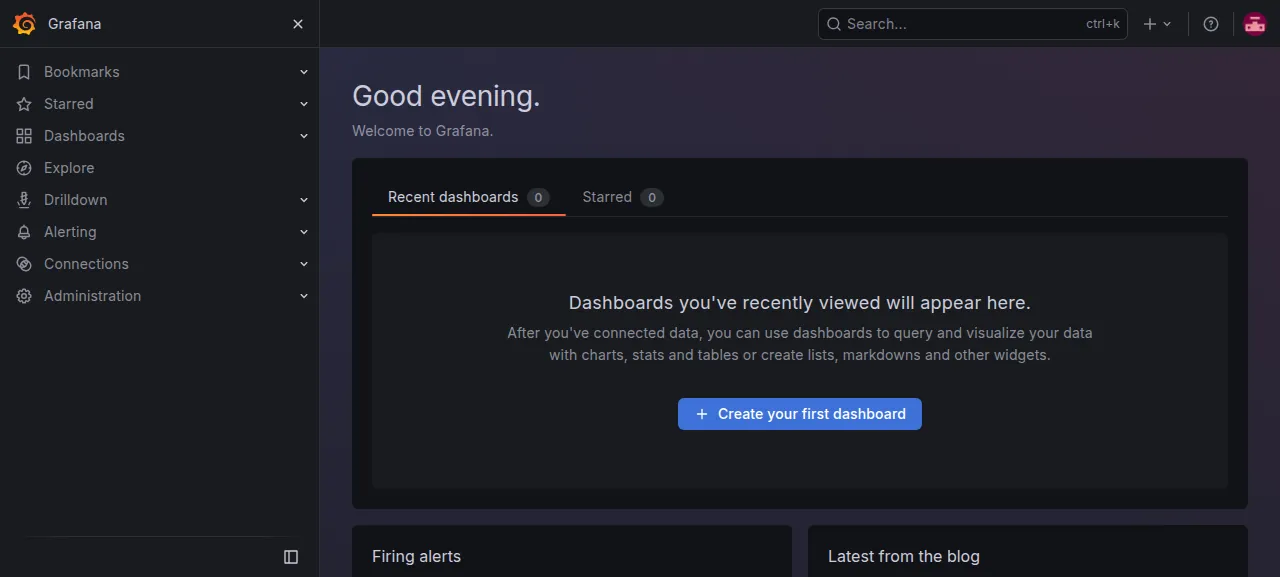
Task: Click the Good evening heading
Action: [446, 96]
